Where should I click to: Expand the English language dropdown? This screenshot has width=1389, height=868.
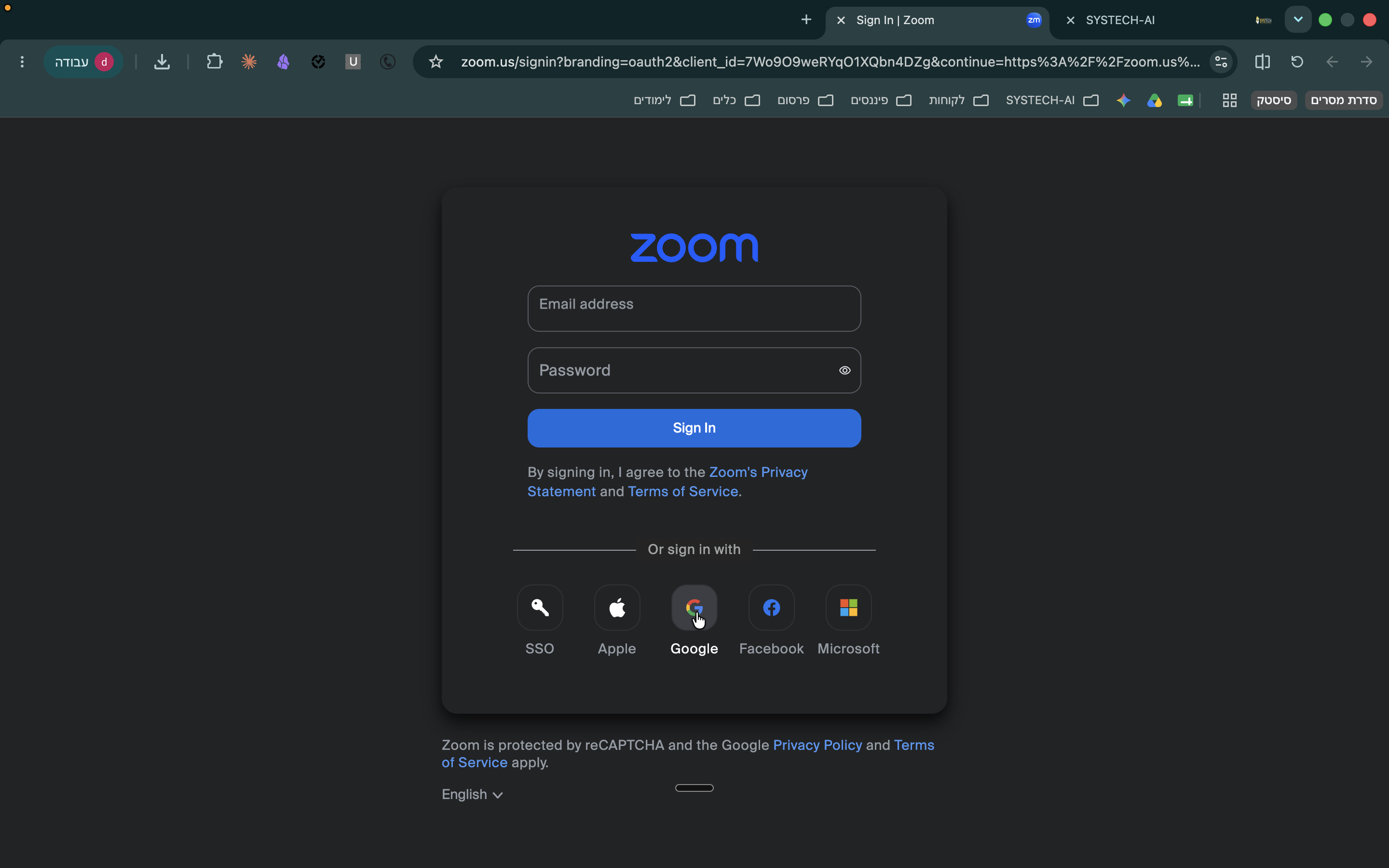[x=472, y=795]
